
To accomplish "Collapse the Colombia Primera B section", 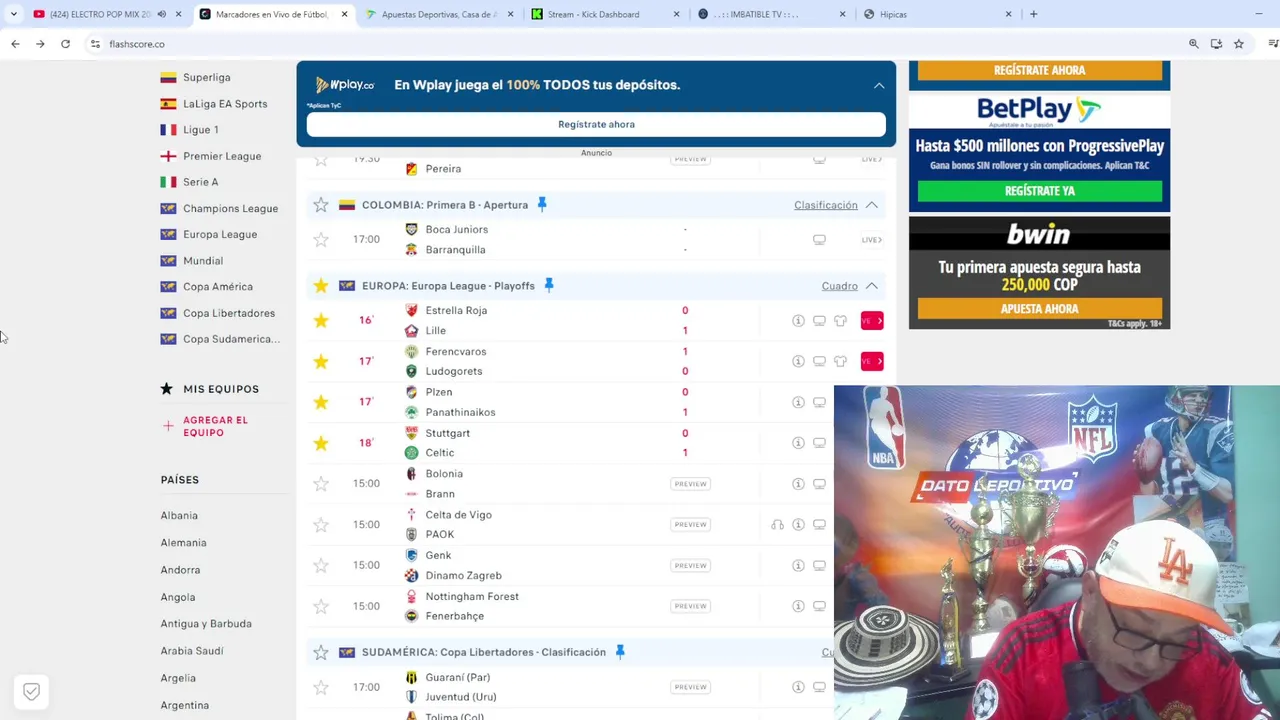I will [872, 205].
